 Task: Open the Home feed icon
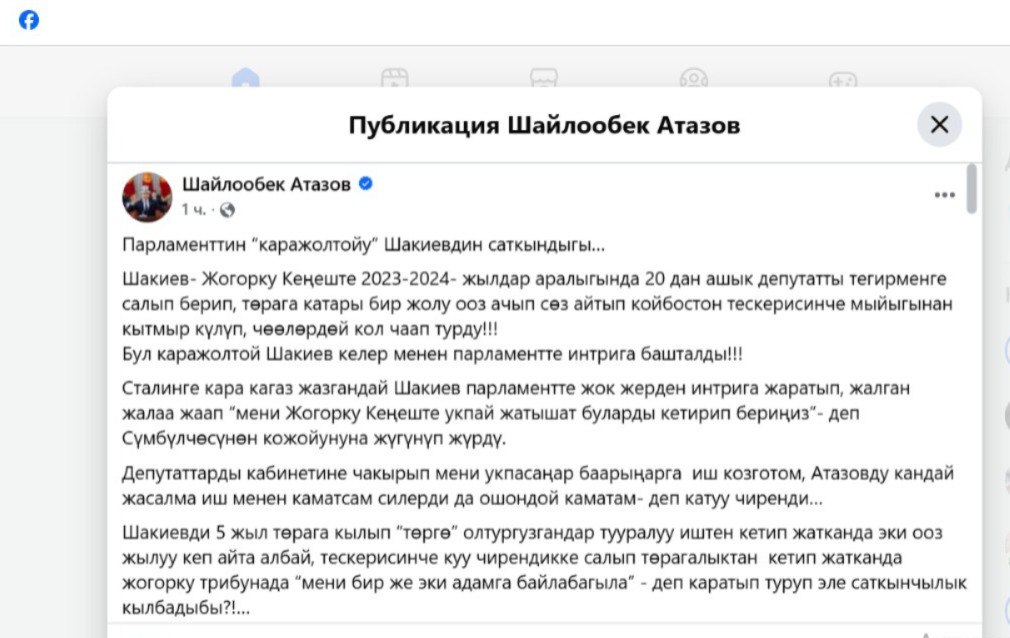coord(245,79)
